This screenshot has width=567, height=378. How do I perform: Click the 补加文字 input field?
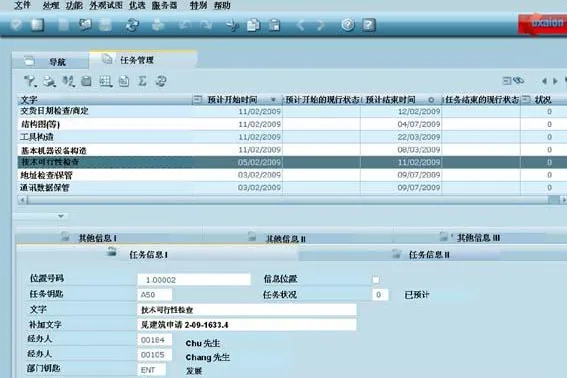pos(247,324)
